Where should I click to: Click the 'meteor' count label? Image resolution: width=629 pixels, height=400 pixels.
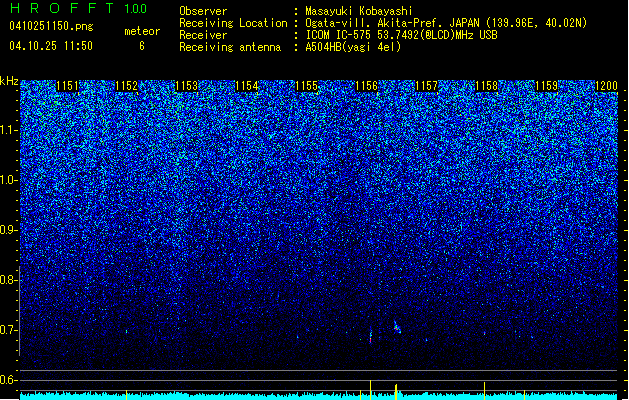coord(142,31)
